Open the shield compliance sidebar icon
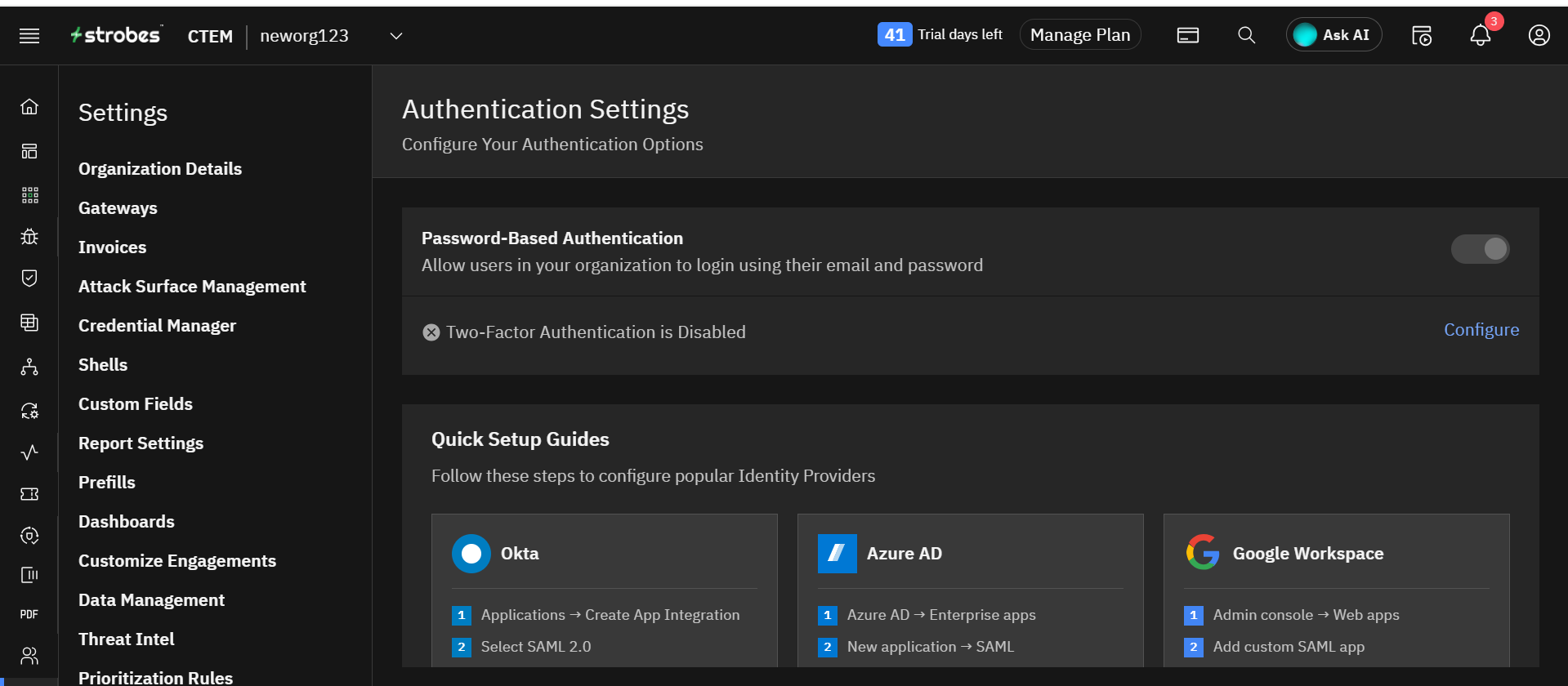Screen dimensions: 1568x686 [29, 278]
